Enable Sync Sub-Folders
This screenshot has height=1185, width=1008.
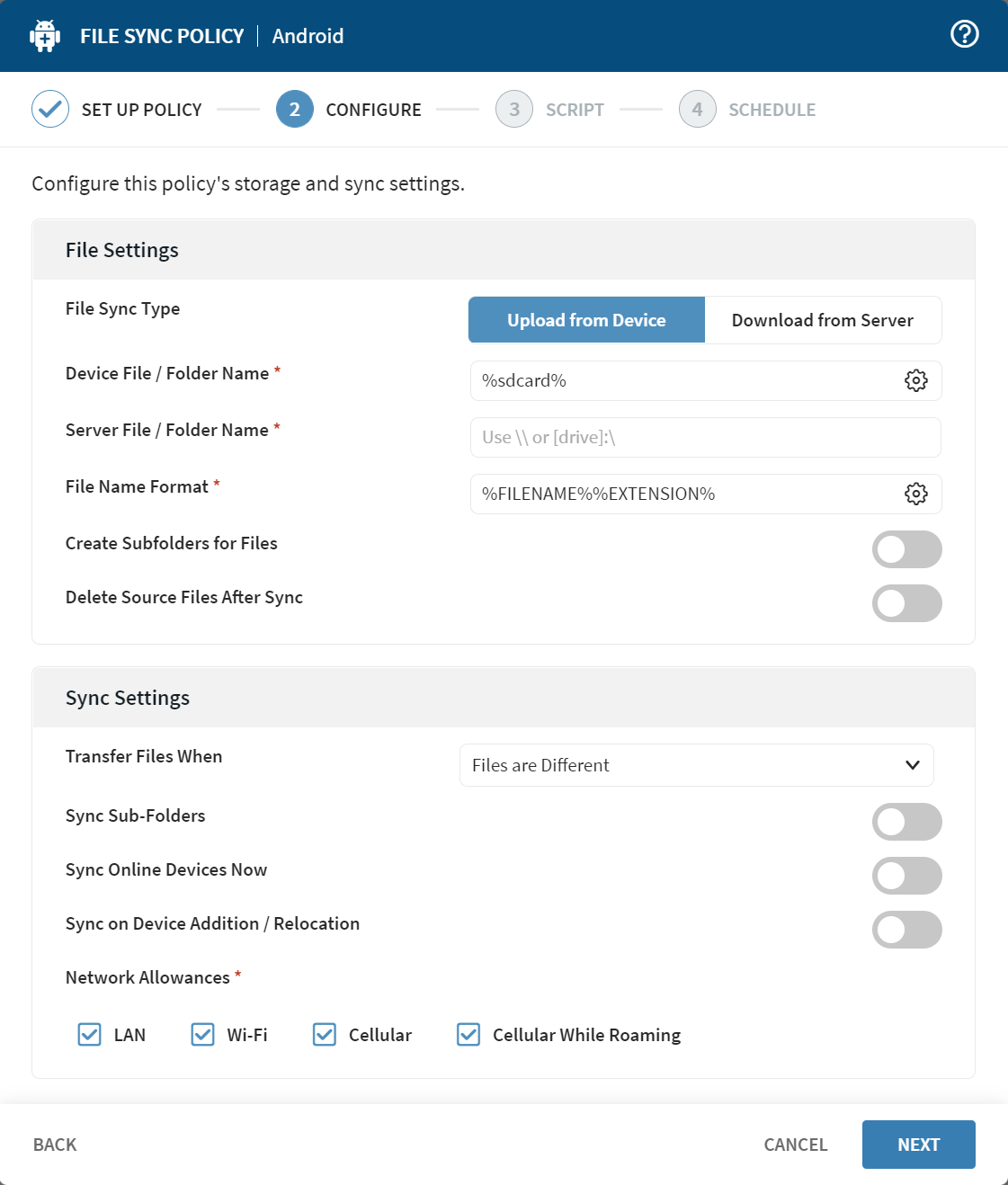[x=906, y=821]
